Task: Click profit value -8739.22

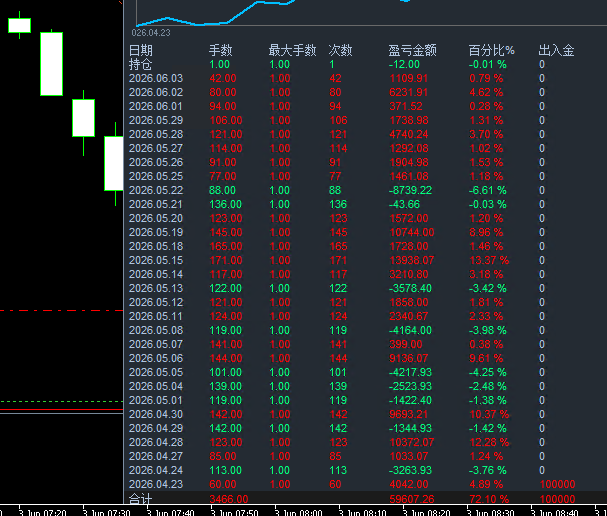Action: coord(410,190)
